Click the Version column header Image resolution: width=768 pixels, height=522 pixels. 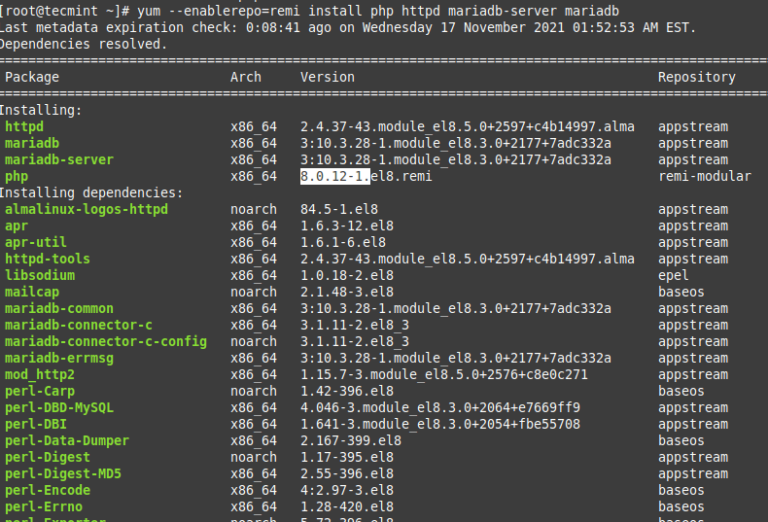(x=327, y=77)
